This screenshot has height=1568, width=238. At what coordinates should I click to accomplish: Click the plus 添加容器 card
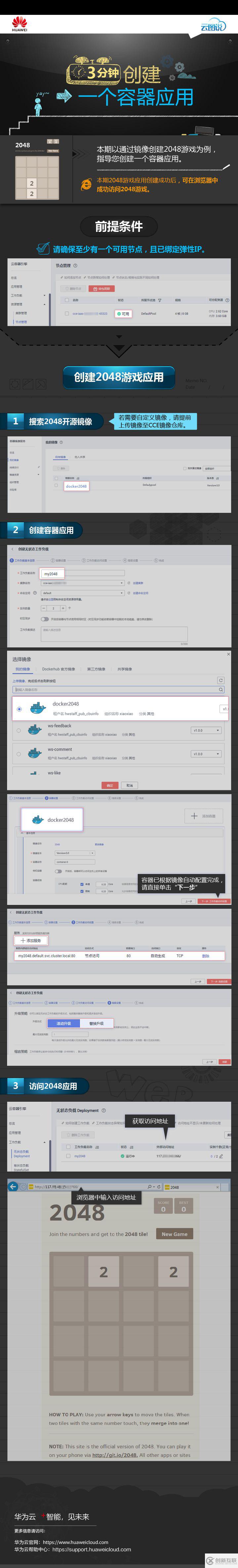[203, 816]
